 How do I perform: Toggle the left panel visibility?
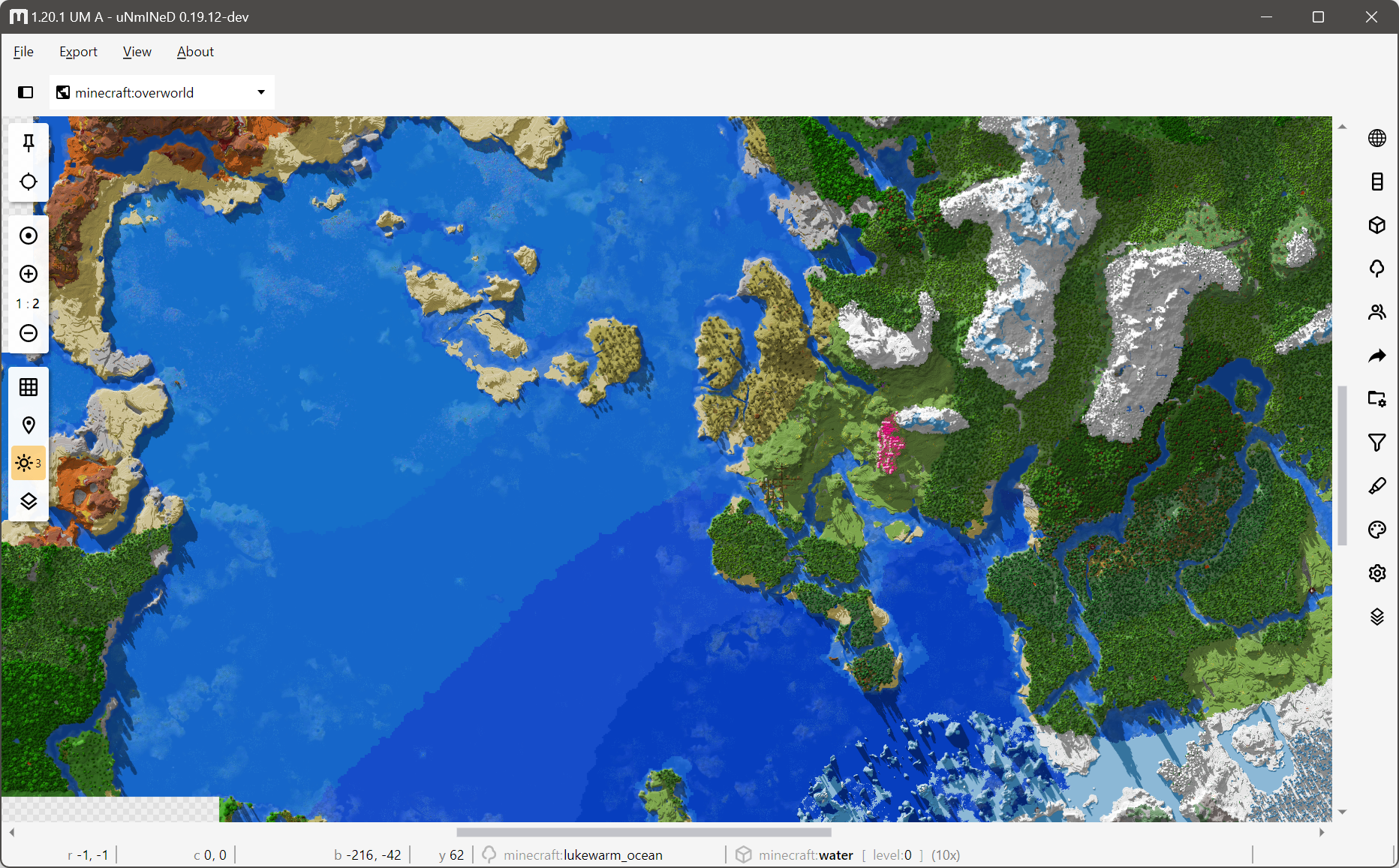tap(26, 92)
